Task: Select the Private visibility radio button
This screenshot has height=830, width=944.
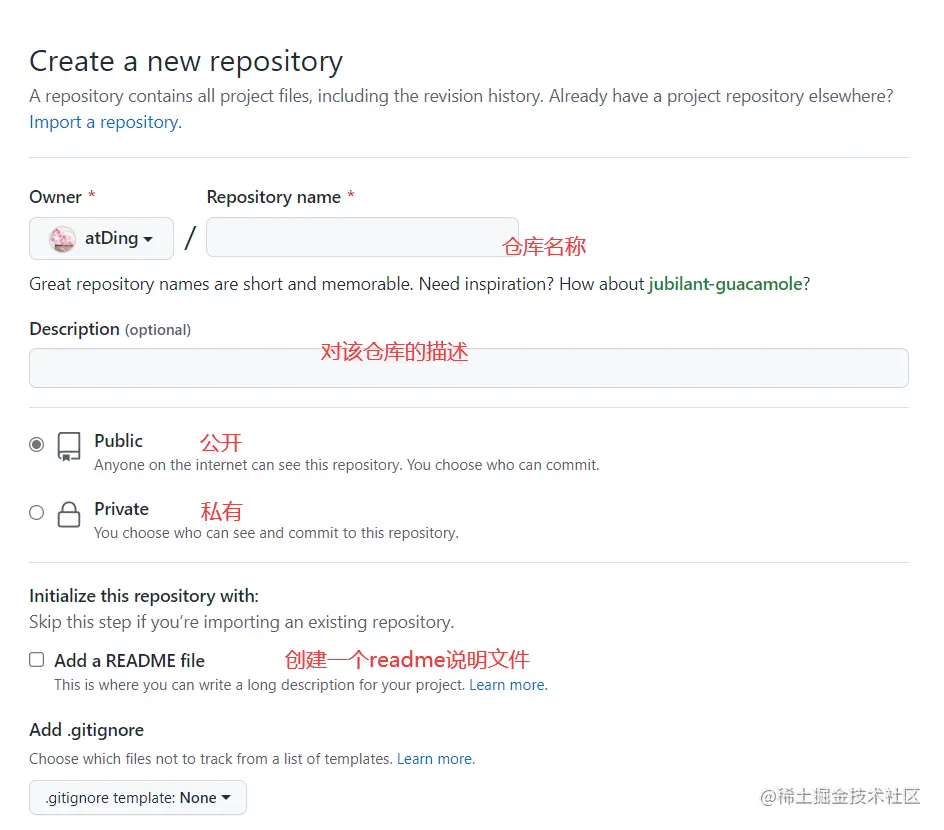Action: coord(37,513)
